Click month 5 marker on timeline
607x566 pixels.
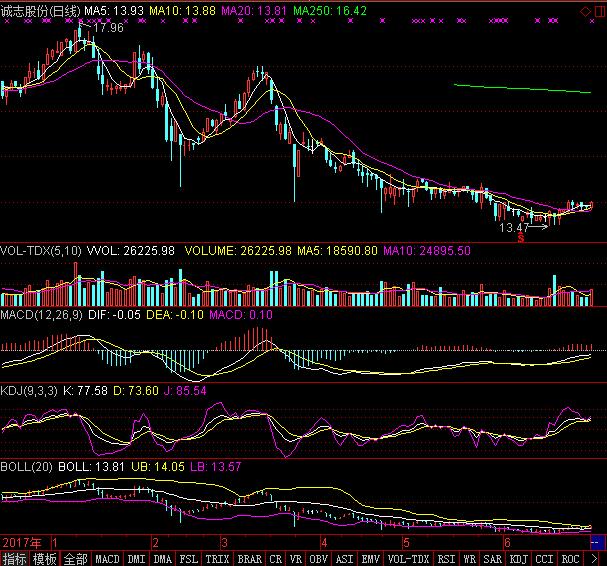click(x=406, y=543)
